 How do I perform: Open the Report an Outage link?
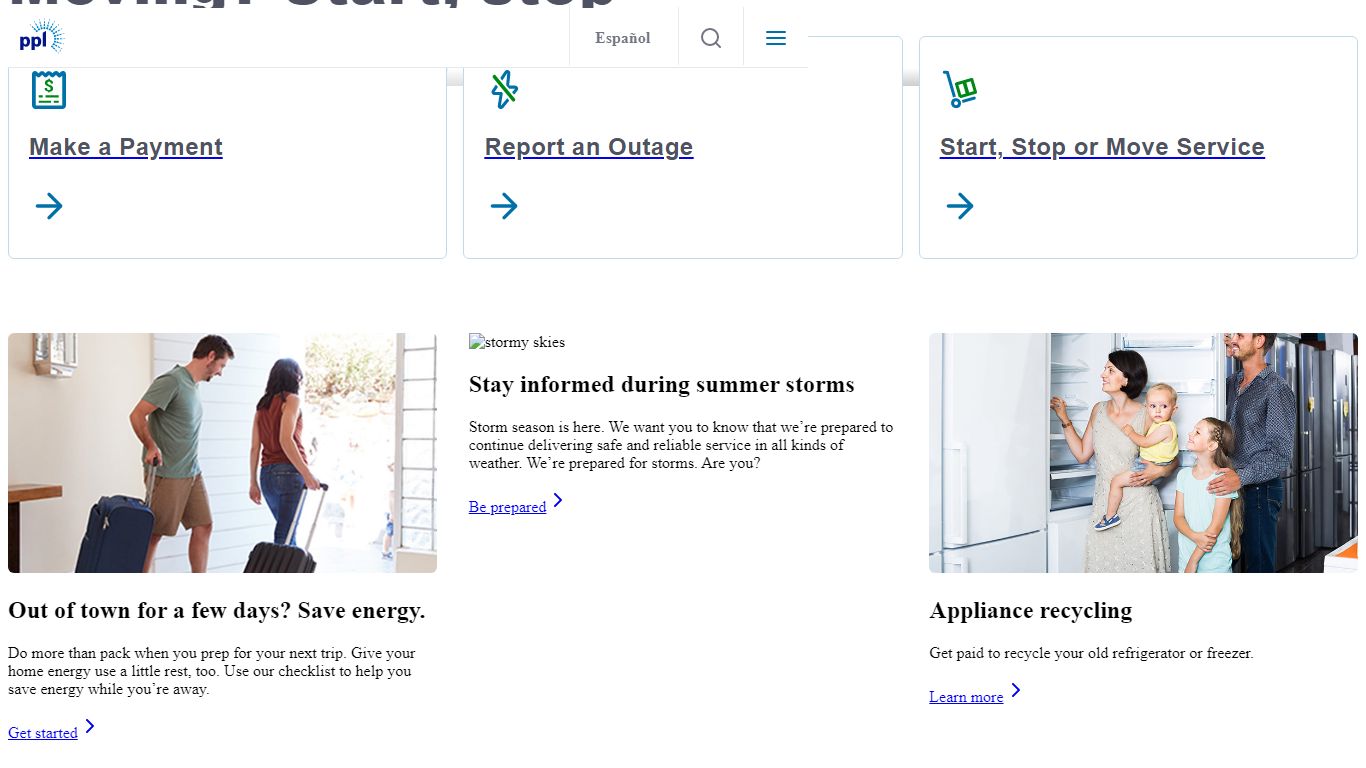coord(589,147)
